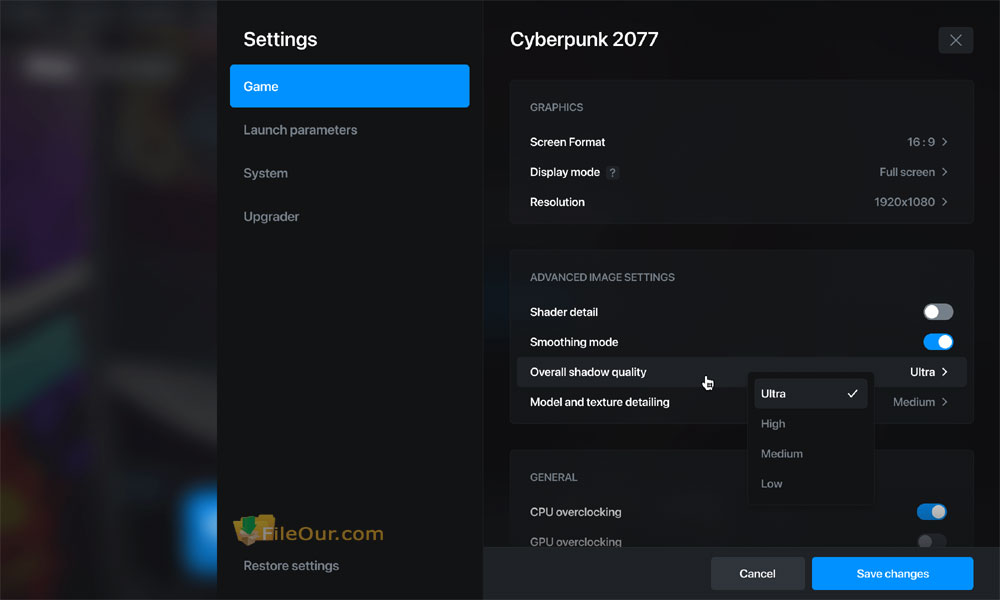The width and height of the screenshot is (1000, 600).
Task: Click the Overall shadow quality label
Action: click(588, 372)
